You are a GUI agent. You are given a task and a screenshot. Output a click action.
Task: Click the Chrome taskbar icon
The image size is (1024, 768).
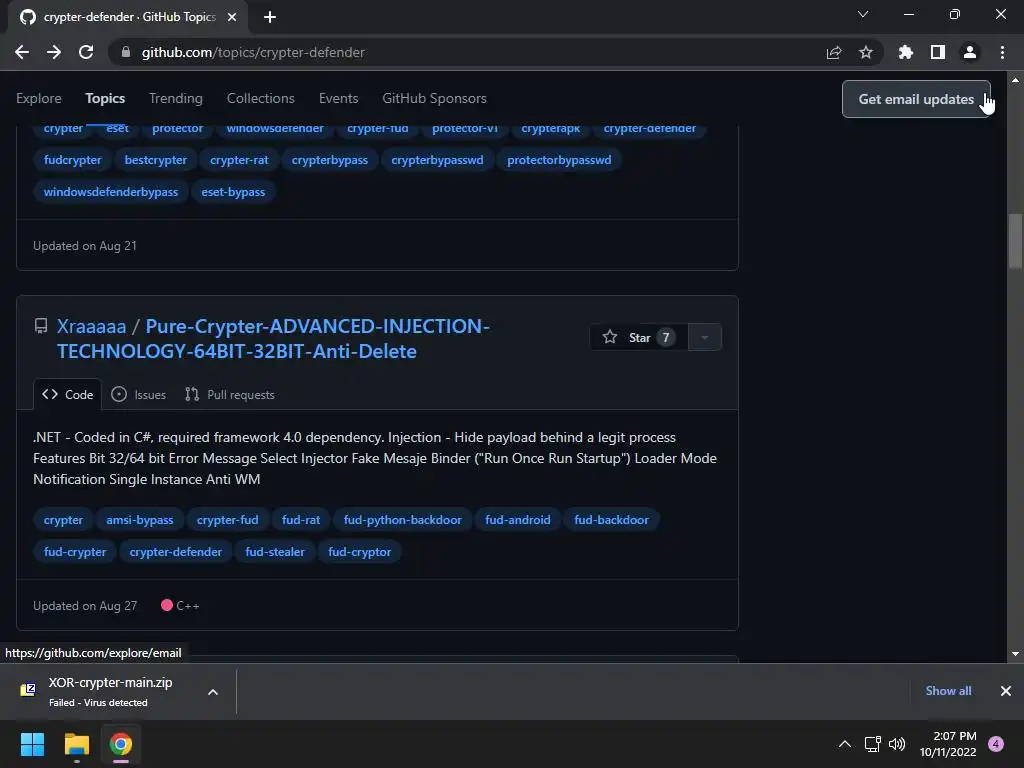[x=120, y=744]
